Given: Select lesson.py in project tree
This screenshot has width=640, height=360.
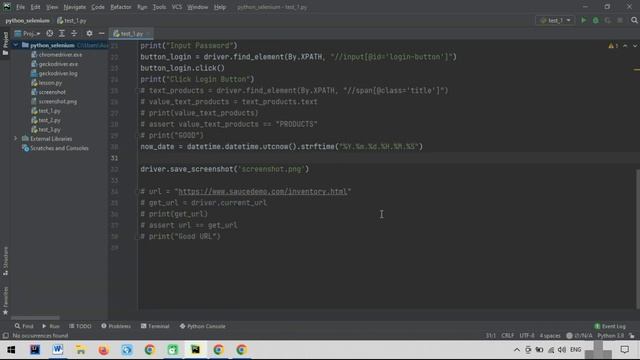Looking at the screenshot, I should [x=47, y=83].
